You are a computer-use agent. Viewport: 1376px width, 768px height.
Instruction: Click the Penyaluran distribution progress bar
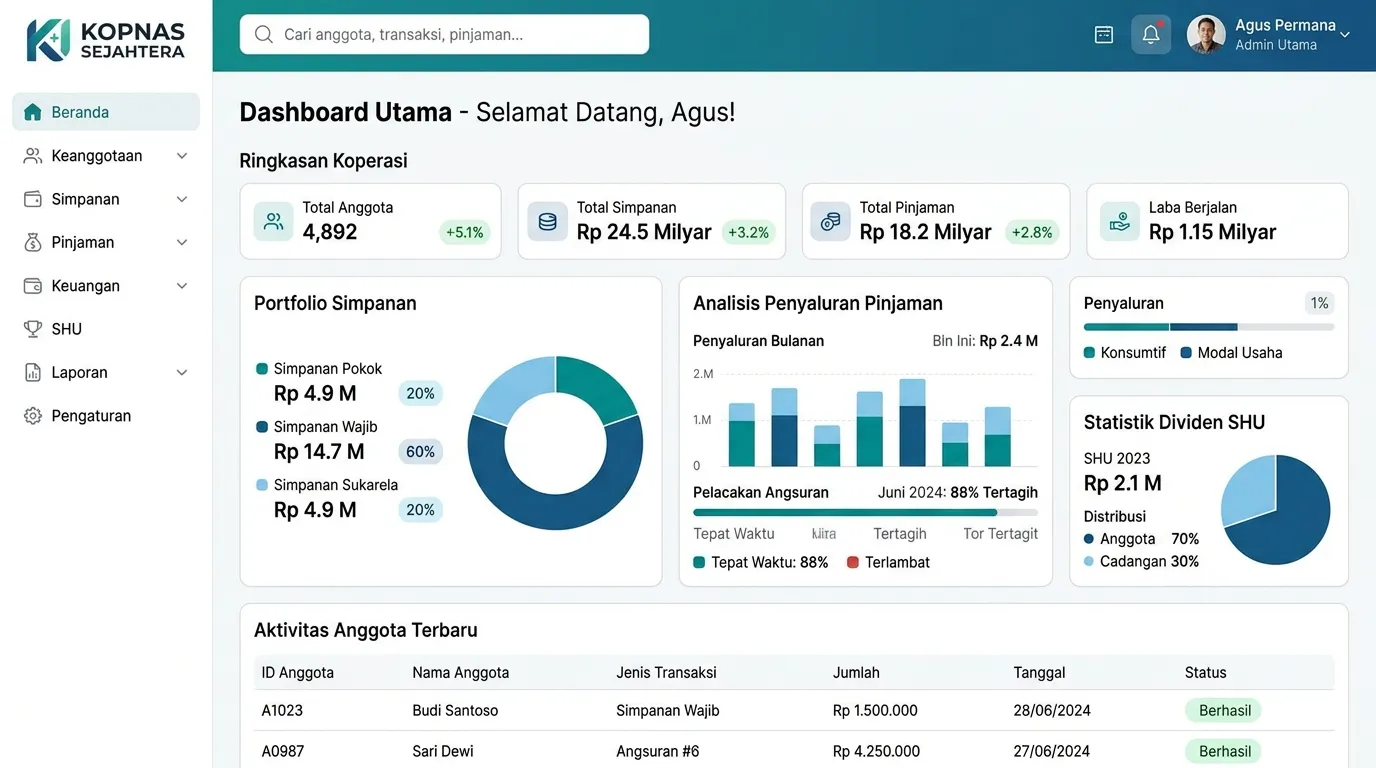pos(1209,327)
